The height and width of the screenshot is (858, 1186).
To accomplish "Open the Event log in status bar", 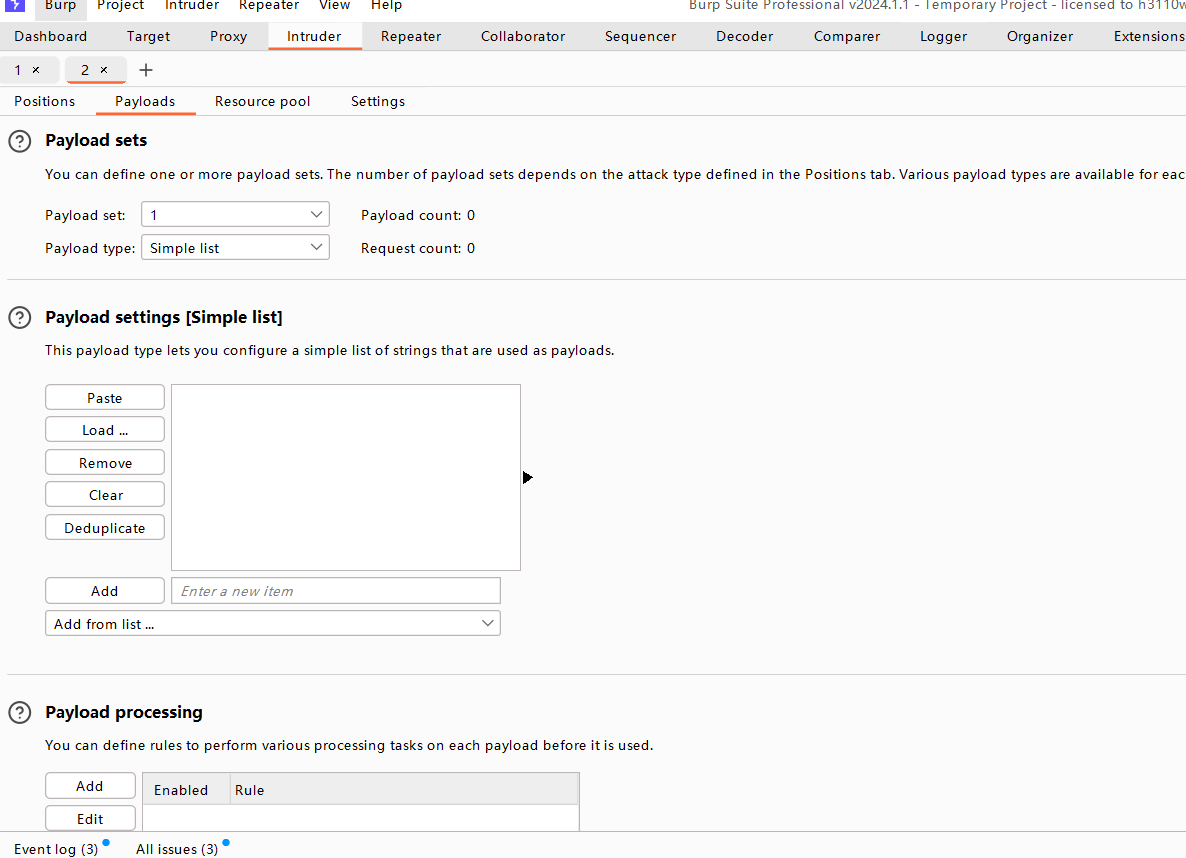I will coord(56,849).
